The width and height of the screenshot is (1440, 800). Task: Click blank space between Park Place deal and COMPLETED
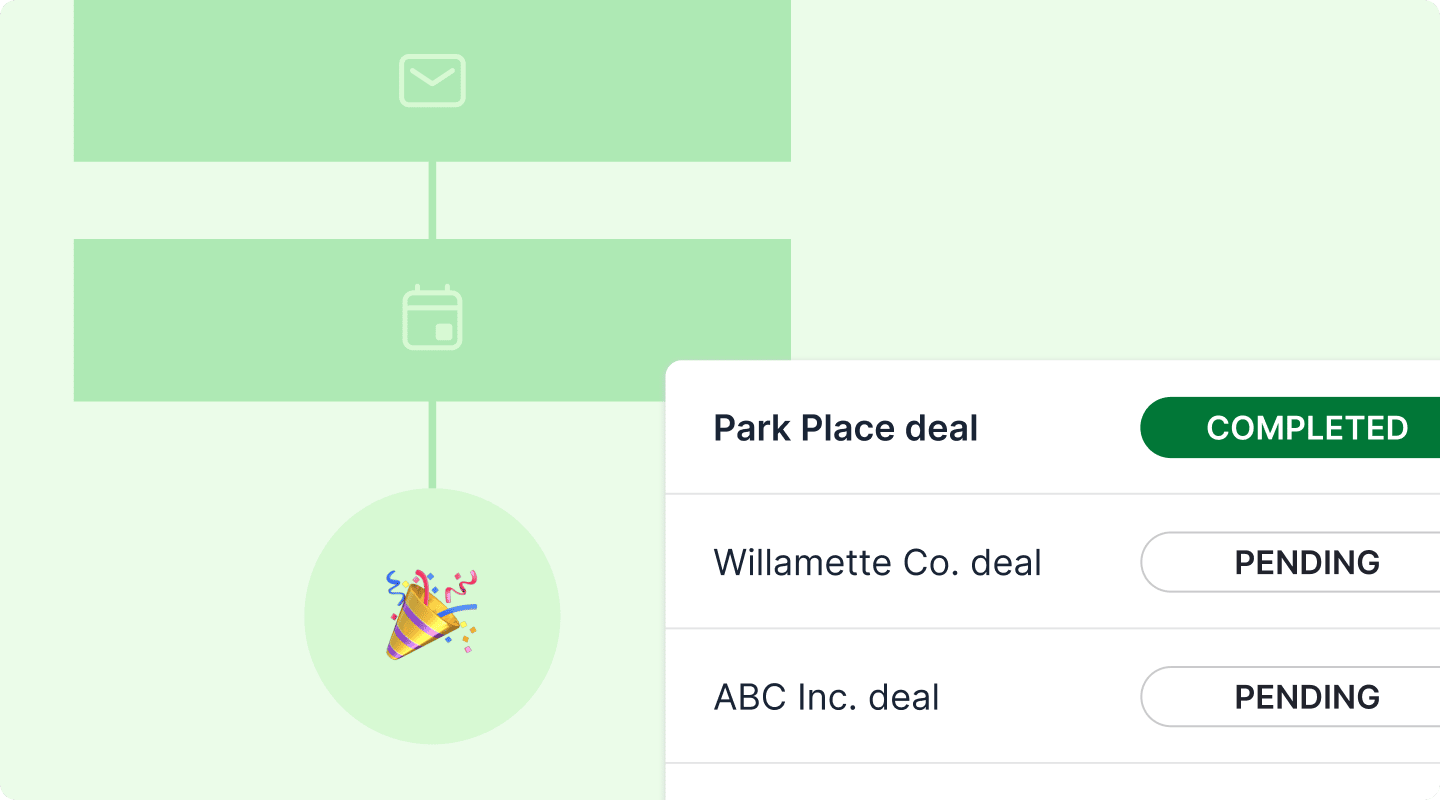pos(1060,428)
